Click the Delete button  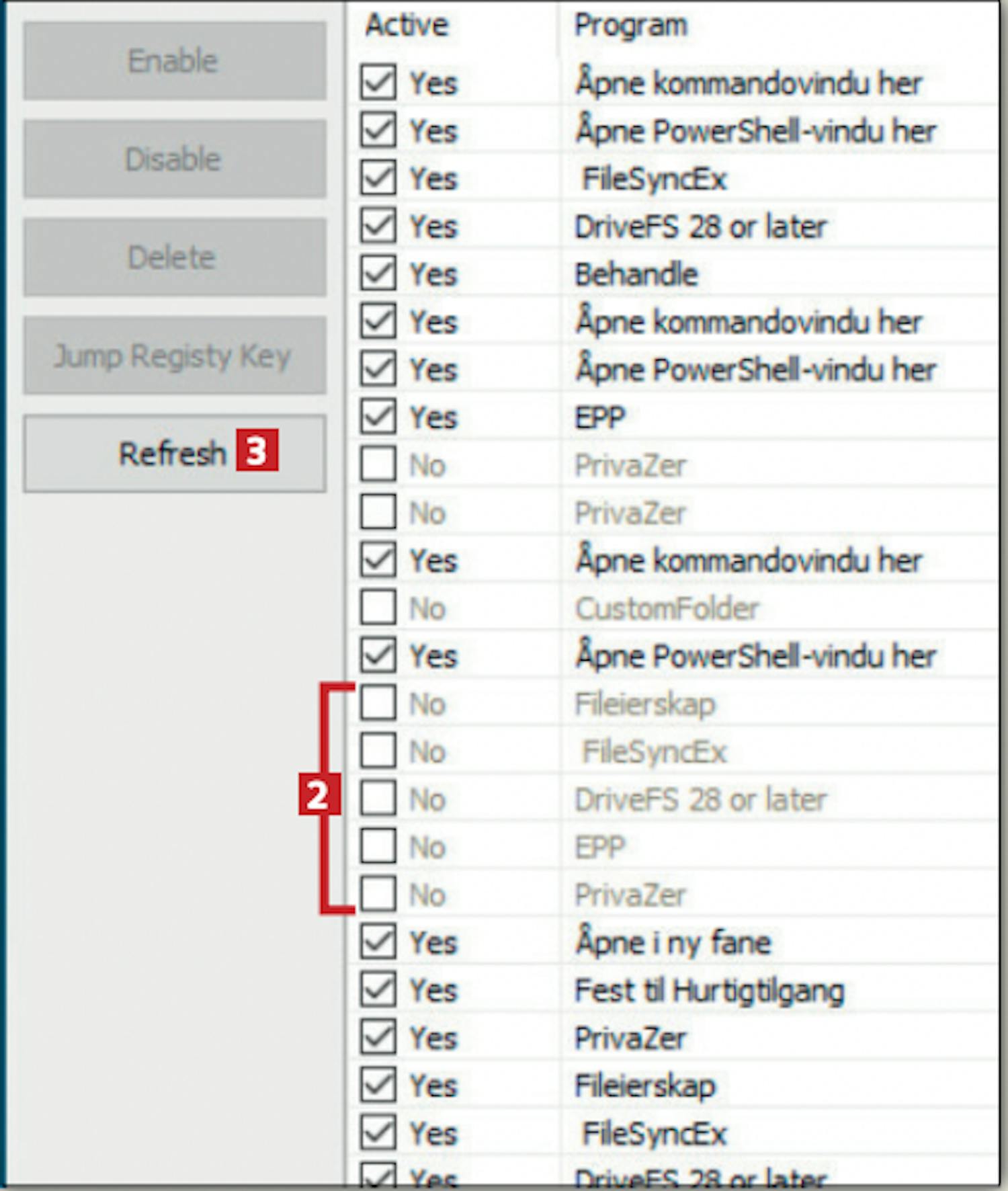point(173,257)
